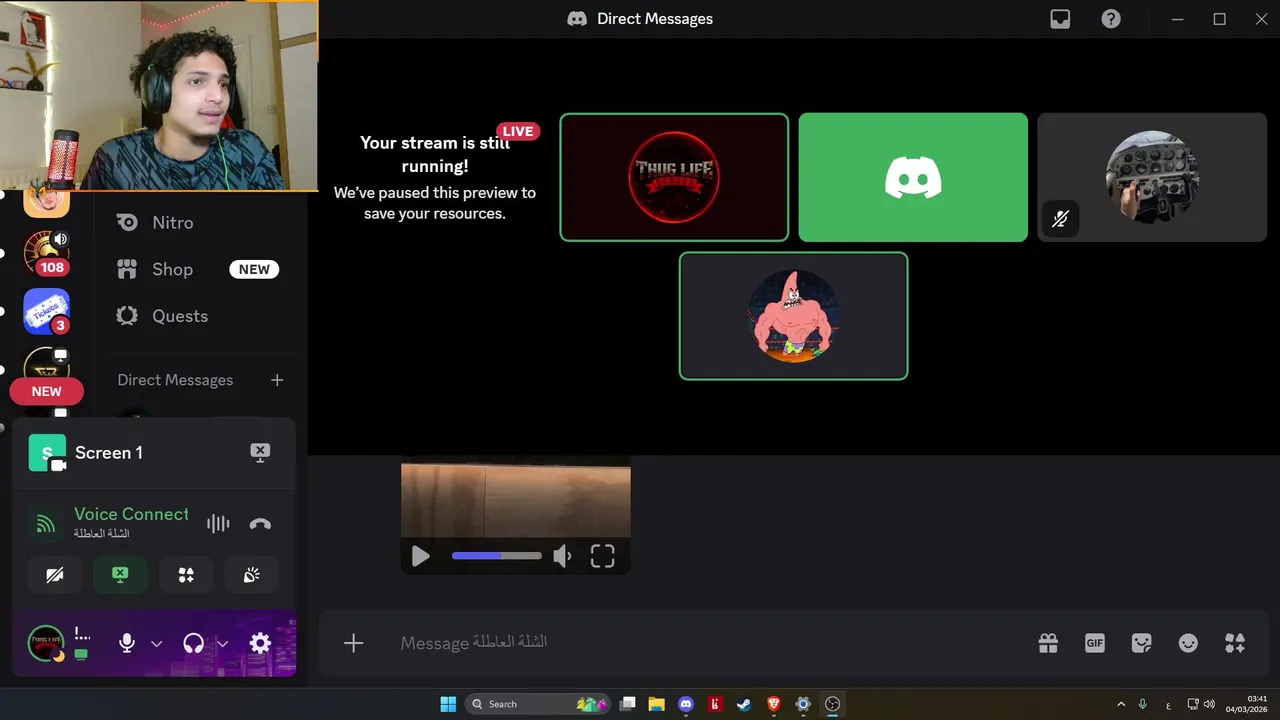Screen dimensions: 1280x720
Task: Open the apps launcher icon in chat bar
Action: tap(1235, 643)
